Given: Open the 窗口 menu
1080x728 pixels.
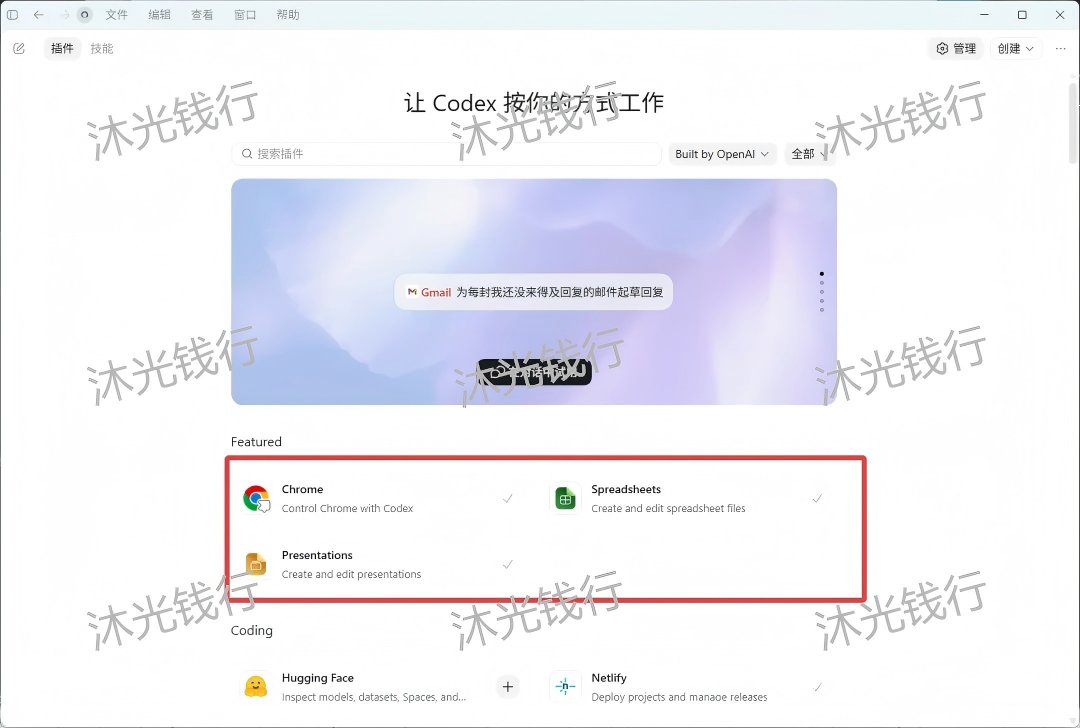Looking at the screenshot, I should (x=245, y=14).
